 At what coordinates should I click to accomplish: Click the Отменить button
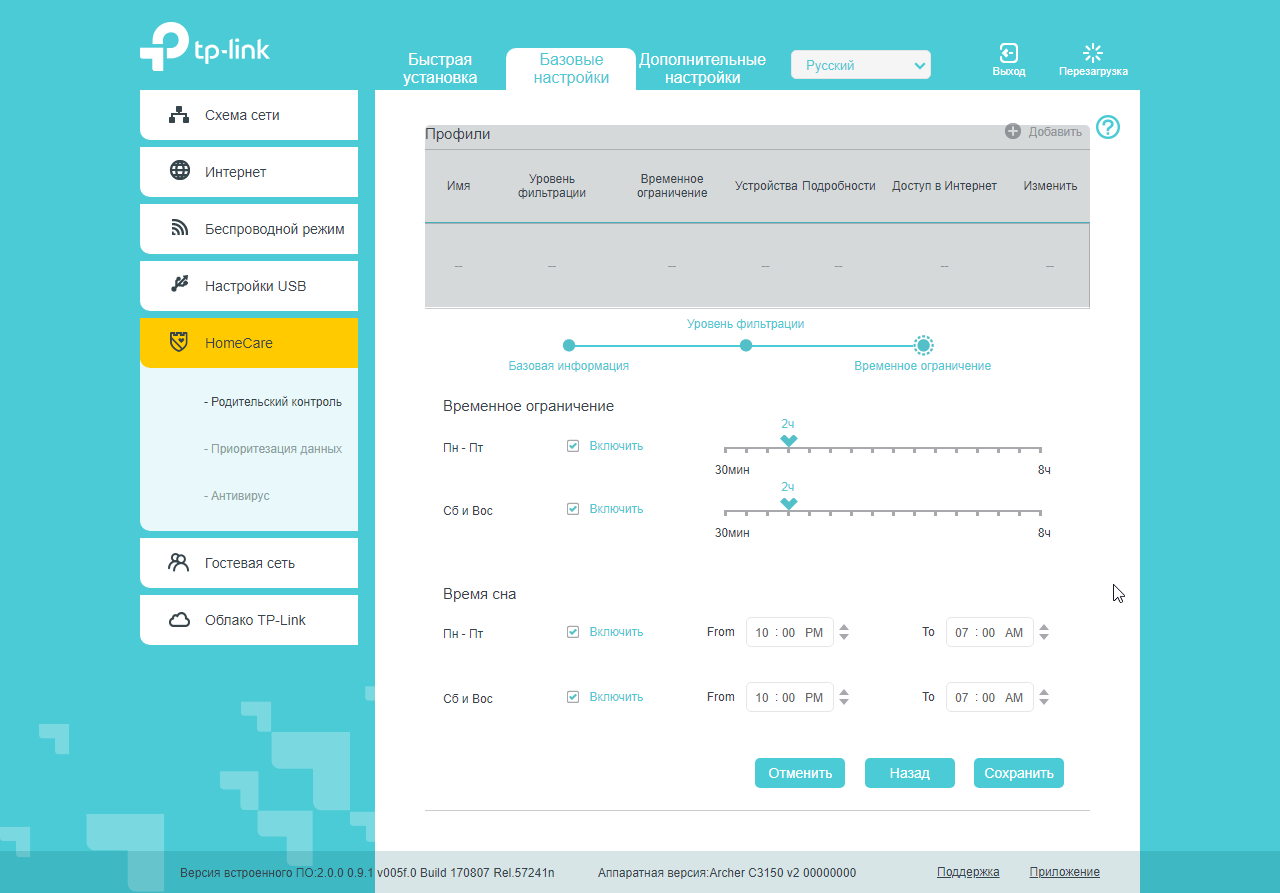(800, 773)
